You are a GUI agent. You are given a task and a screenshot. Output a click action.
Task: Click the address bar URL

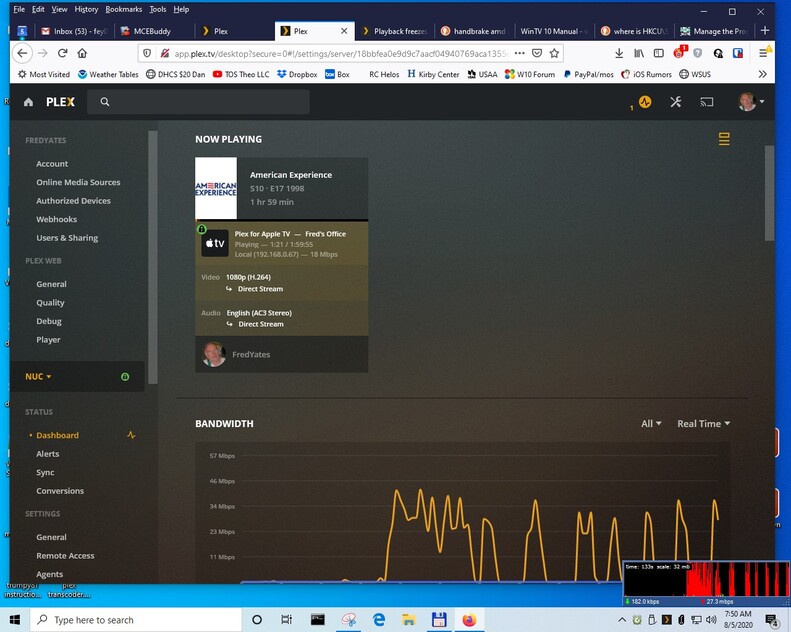(341, 53)
